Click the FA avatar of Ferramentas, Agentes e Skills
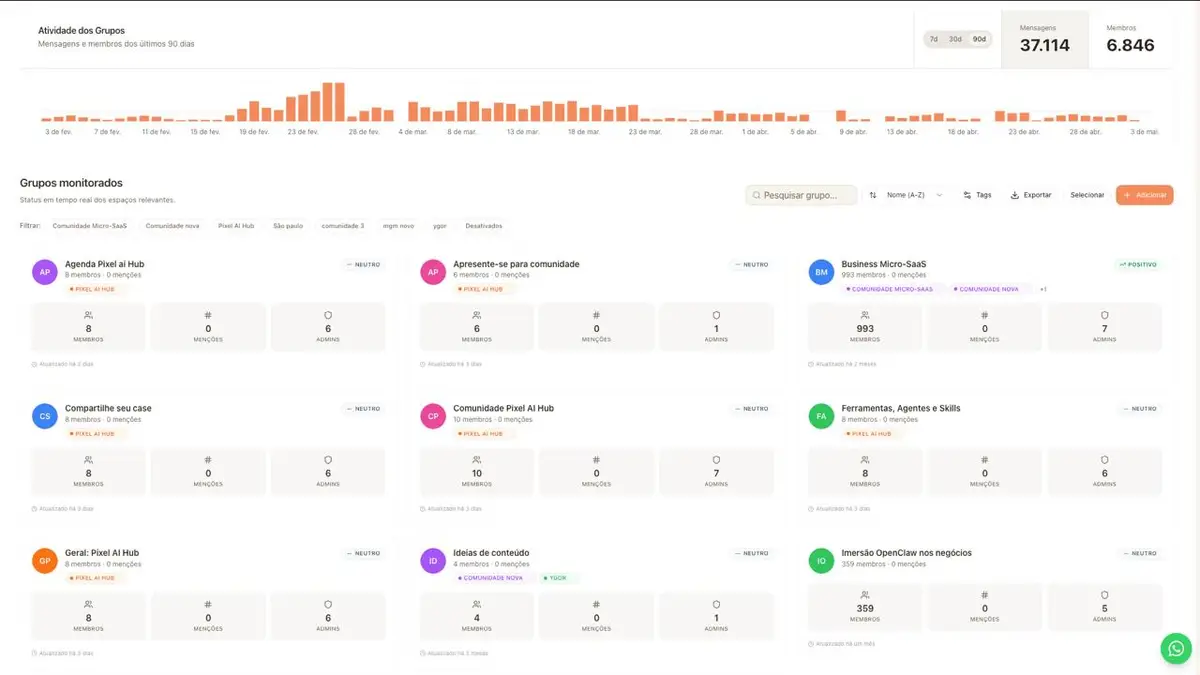Viewport: 1200px width, 675px height. click(821, 416)
